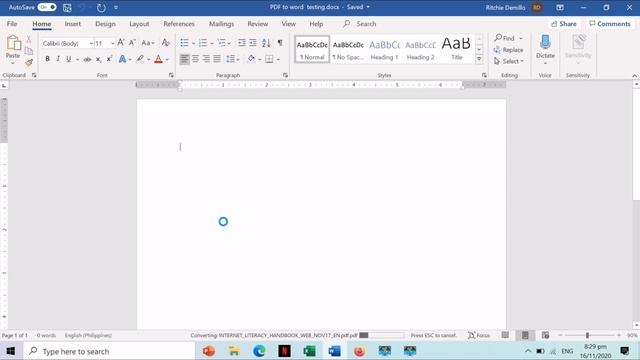Apply red font color
This screenshot has height=360, width=640.
point(158,59)
